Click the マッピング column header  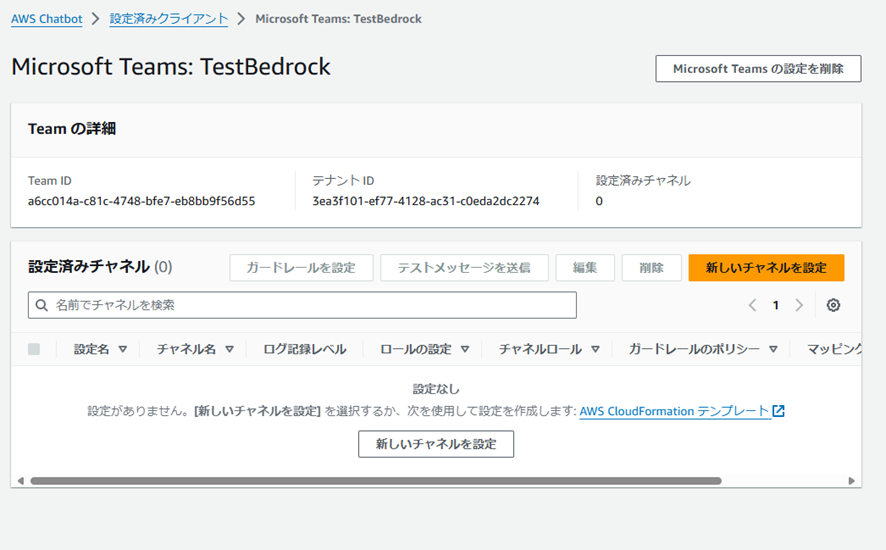pos(834,349)
